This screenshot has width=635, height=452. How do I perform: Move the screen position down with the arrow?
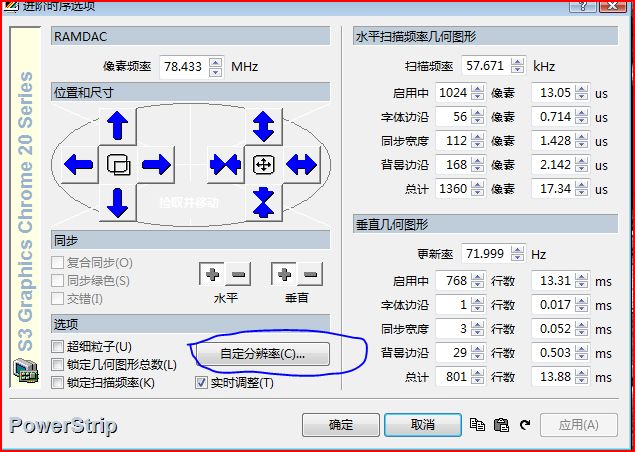(x=117, y=203)
